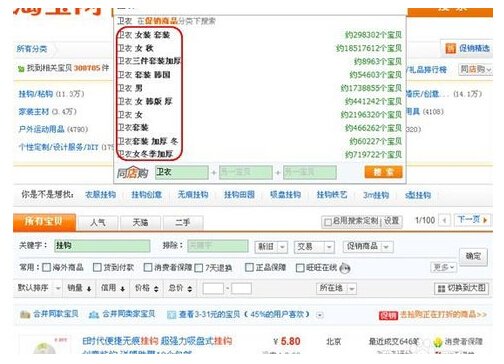Click the 查看3-31元的宝贝 icon

point(171,315)
